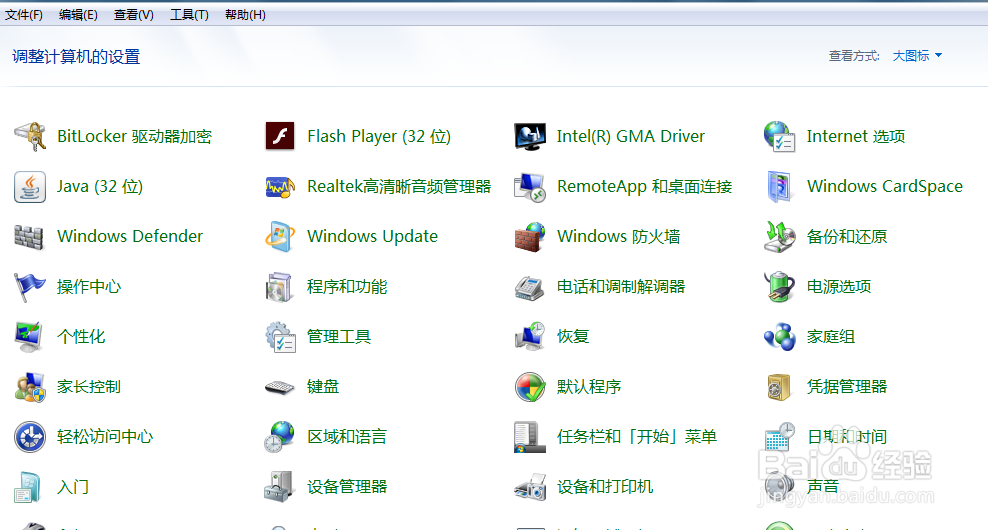The image size is (988, 530).
Task: Open the 个性化 personalization icon
Action: 29,337
